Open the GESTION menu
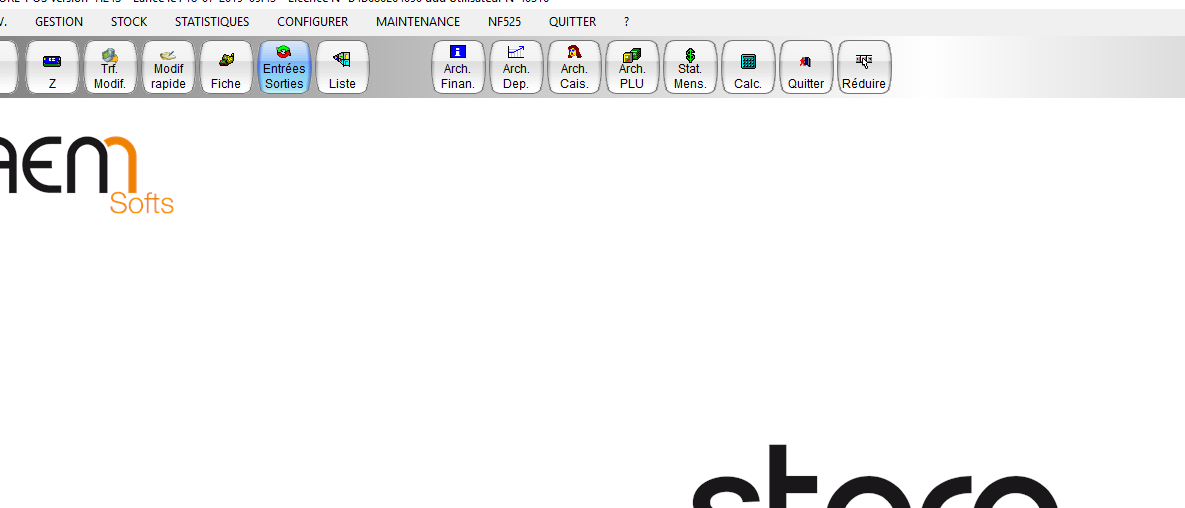The height and width of the screenshot is (508, 1185). [x=59, y=22]
